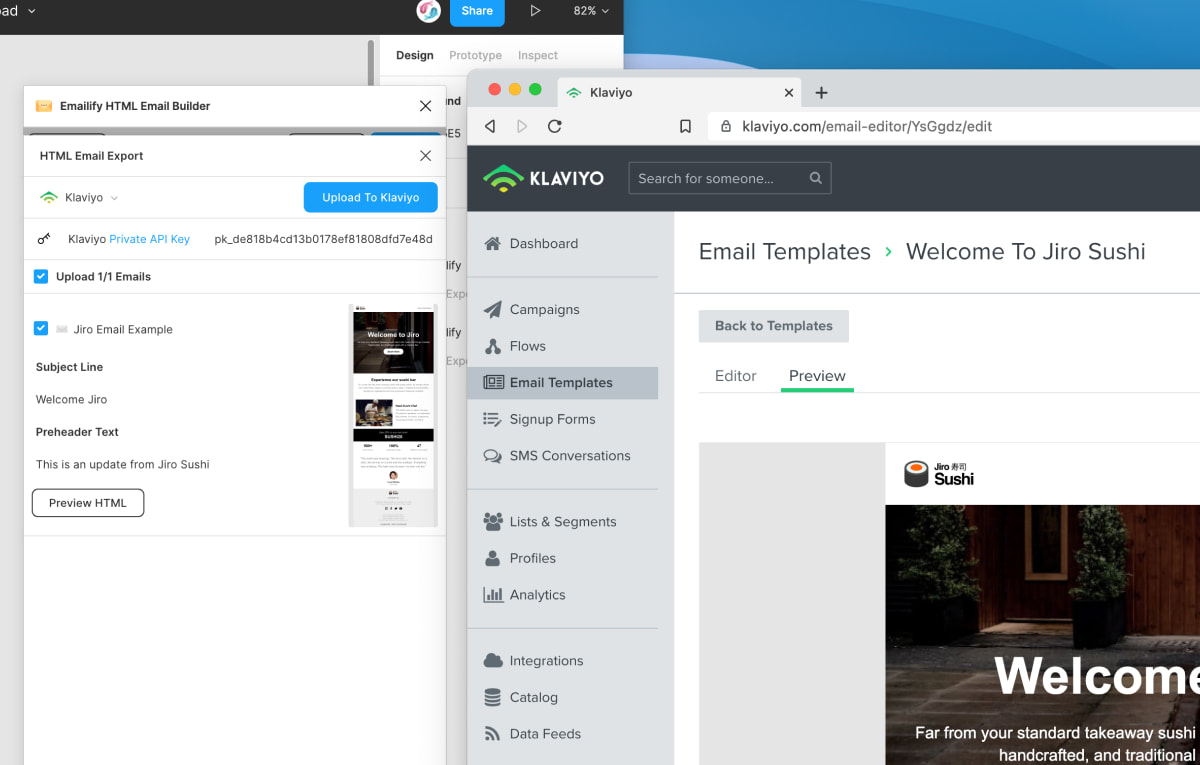1200x765 pixels.
Task: Select Email Templates in the sidebar
Action: pos(563,383)
